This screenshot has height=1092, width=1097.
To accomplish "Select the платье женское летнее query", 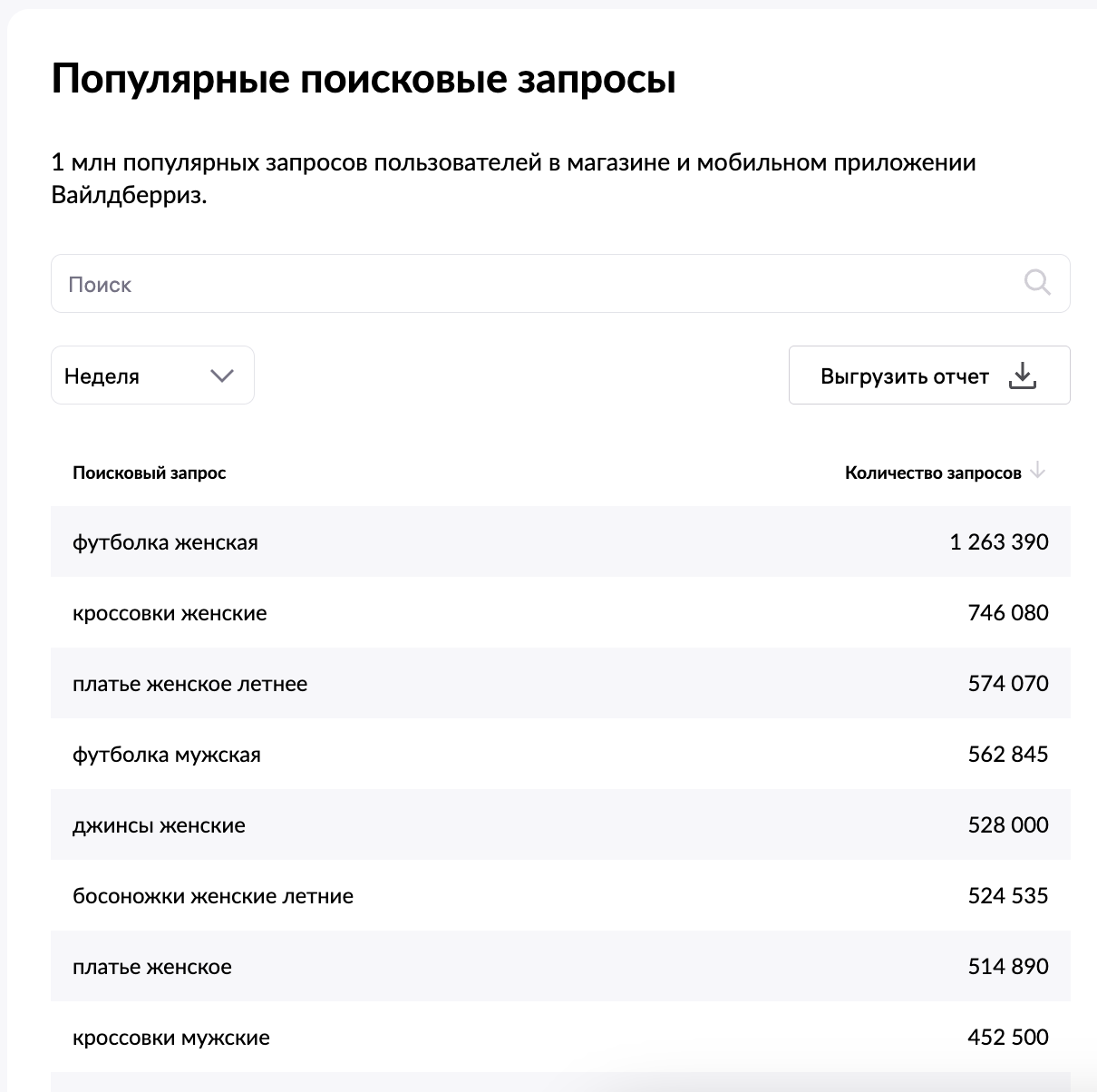I will click(189, 684).
